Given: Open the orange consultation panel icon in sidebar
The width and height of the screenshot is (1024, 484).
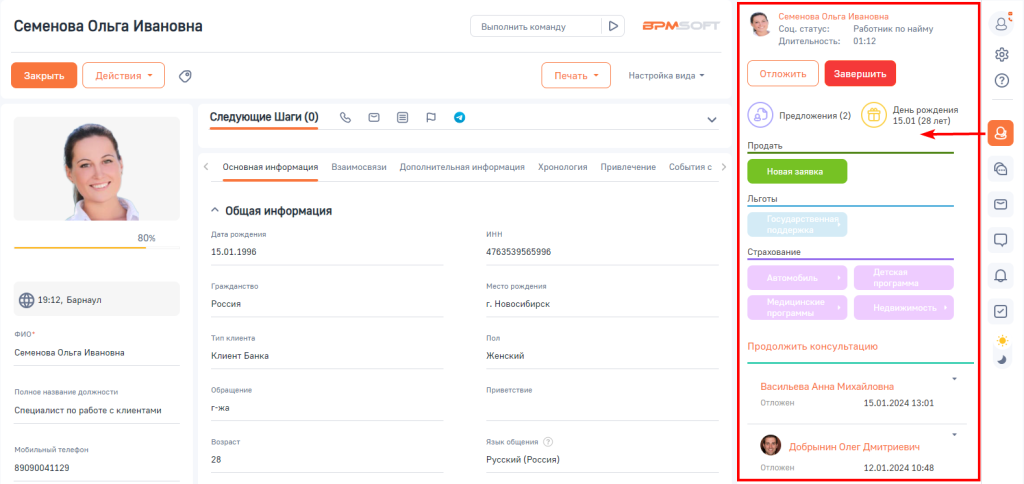Looking at the screenshot, I should [1000, 133].
